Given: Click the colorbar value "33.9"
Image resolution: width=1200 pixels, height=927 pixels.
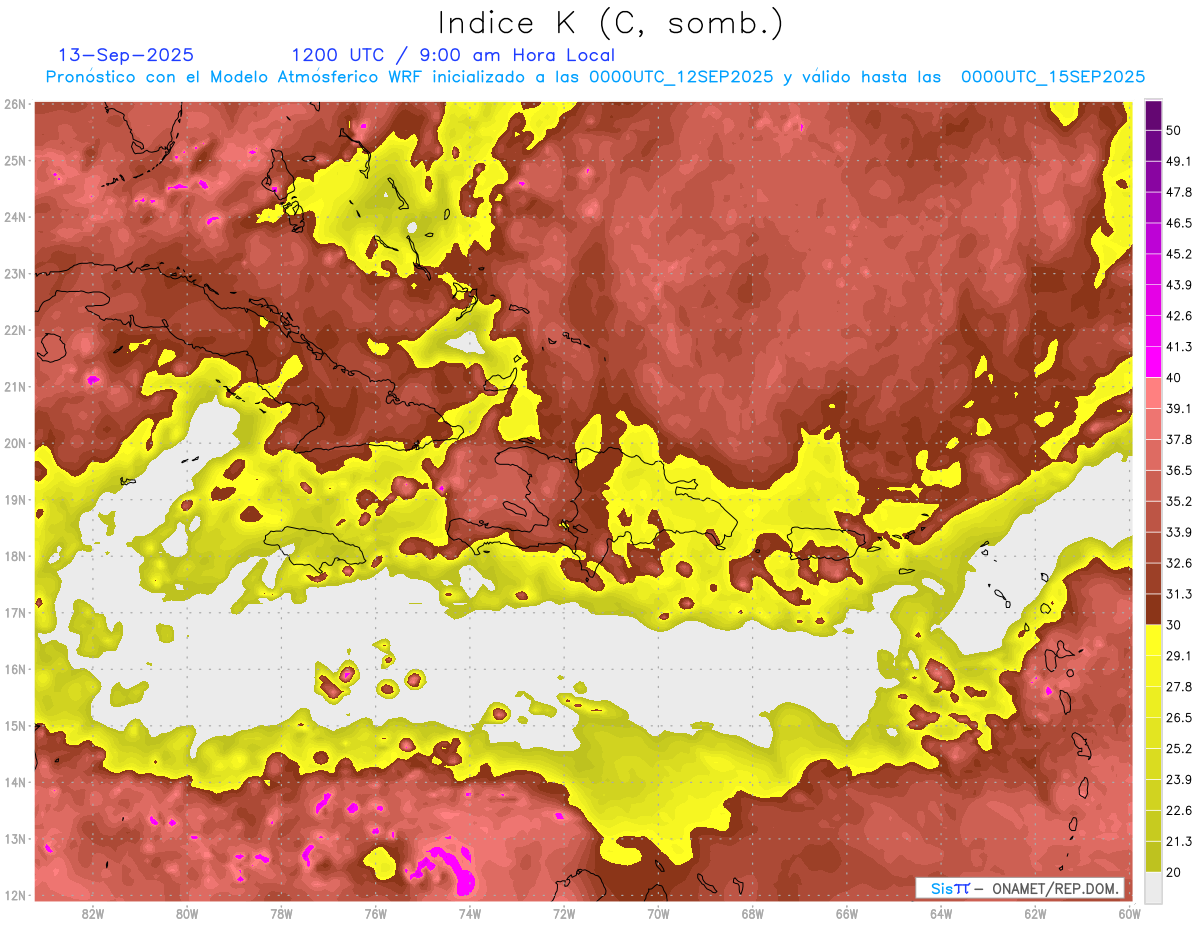Looking at the screenshot, I should pyautogui.click(x=1179, y=532).
